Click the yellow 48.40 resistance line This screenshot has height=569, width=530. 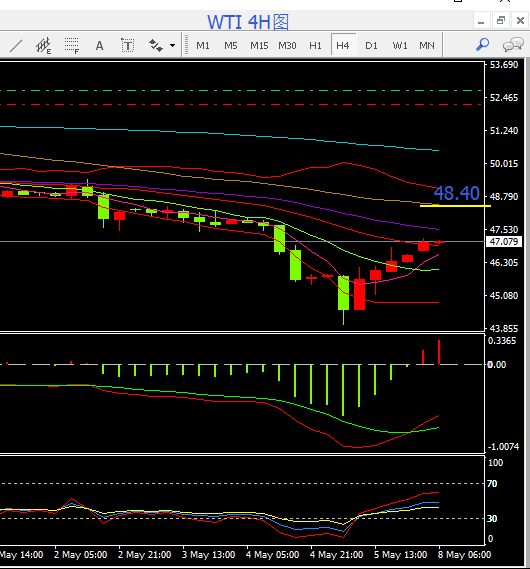click(455, 206)
